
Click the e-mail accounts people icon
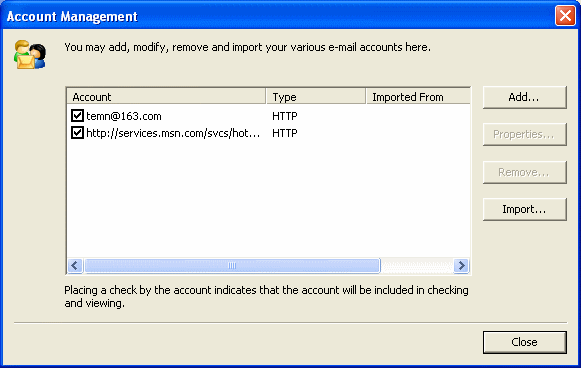click(x=30, y=54)
